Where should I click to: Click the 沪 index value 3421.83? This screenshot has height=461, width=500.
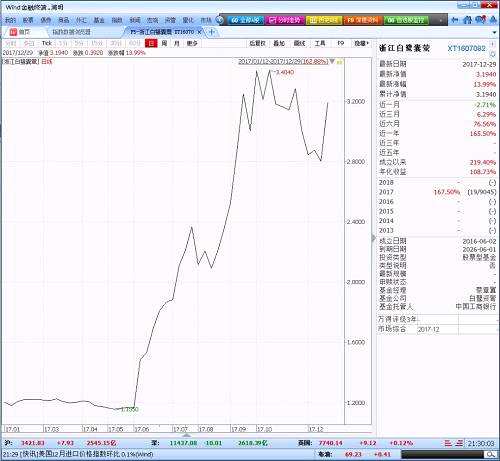click(33, 443)
